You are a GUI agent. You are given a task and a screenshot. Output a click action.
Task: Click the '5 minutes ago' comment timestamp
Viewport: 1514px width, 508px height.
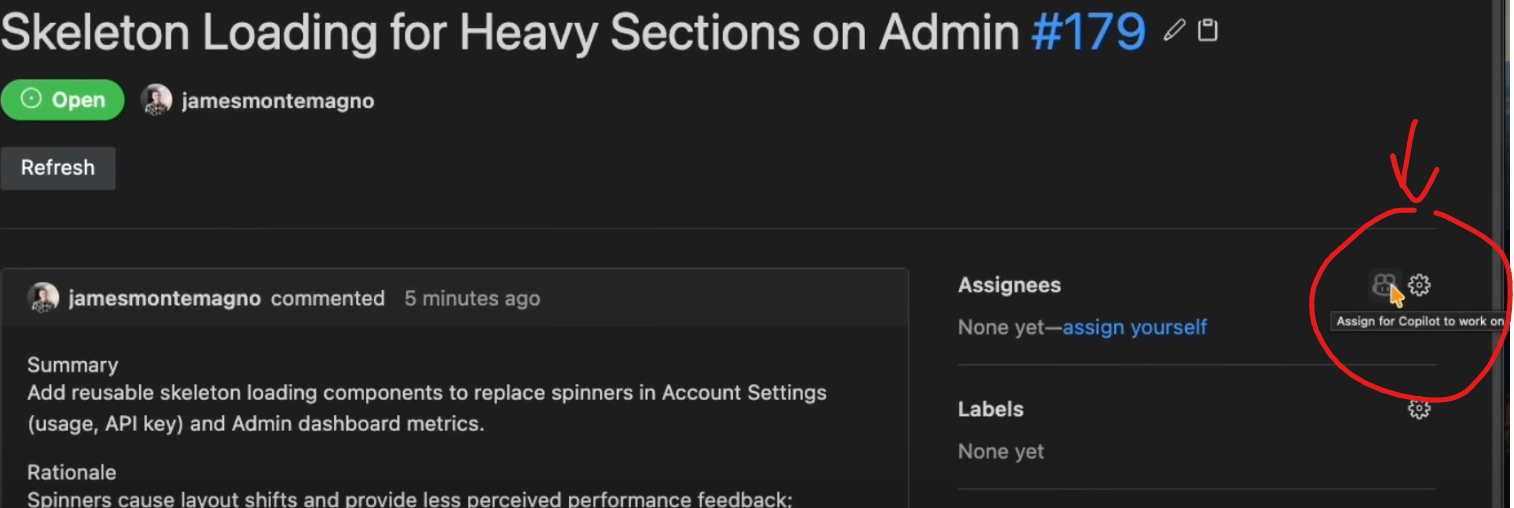point(472,298)
